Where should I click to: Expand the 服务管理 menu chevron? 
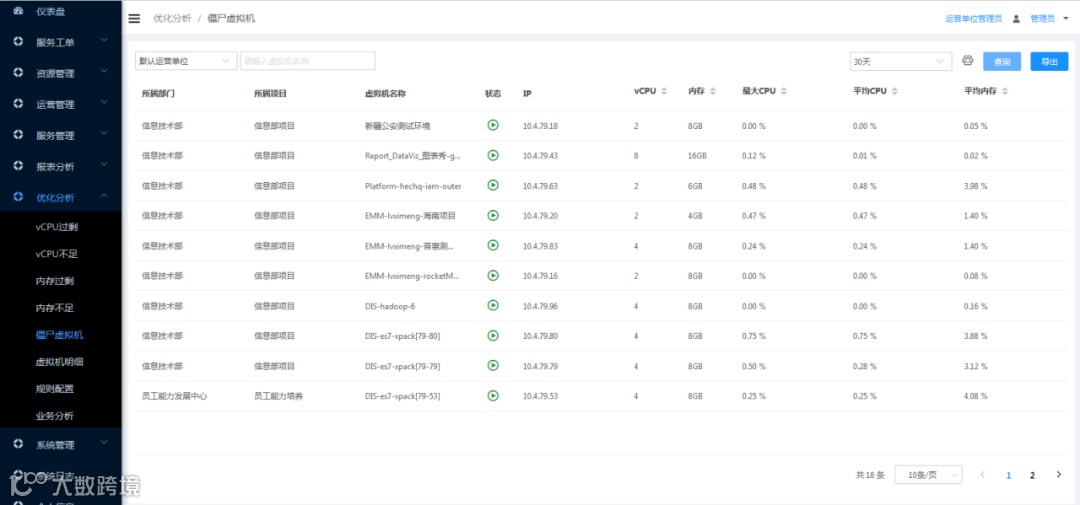click(x=104, y=134)
